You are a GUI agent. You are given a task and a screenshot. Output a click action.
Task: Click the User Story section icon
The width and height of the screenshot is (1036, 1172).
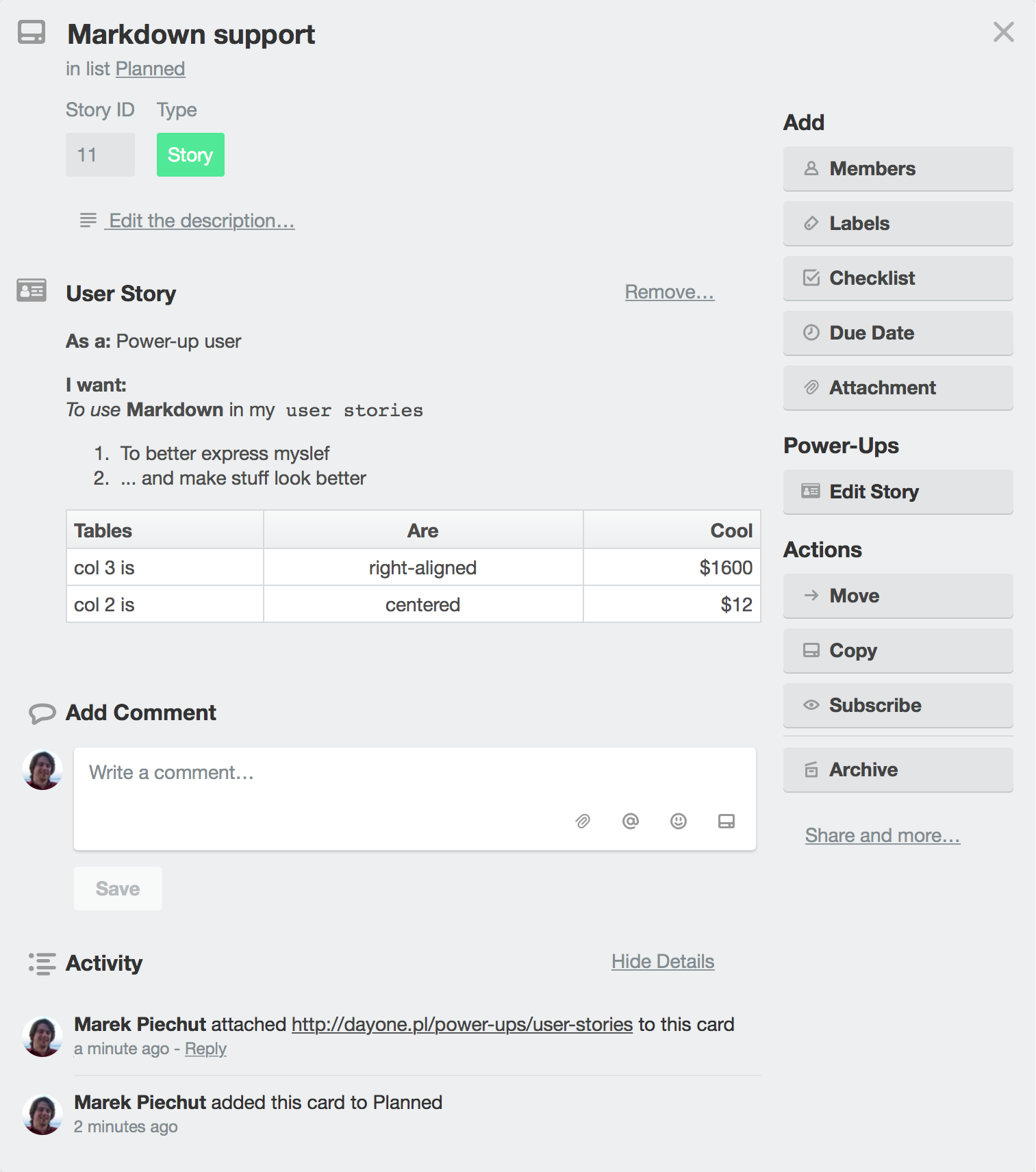(31, 291)
